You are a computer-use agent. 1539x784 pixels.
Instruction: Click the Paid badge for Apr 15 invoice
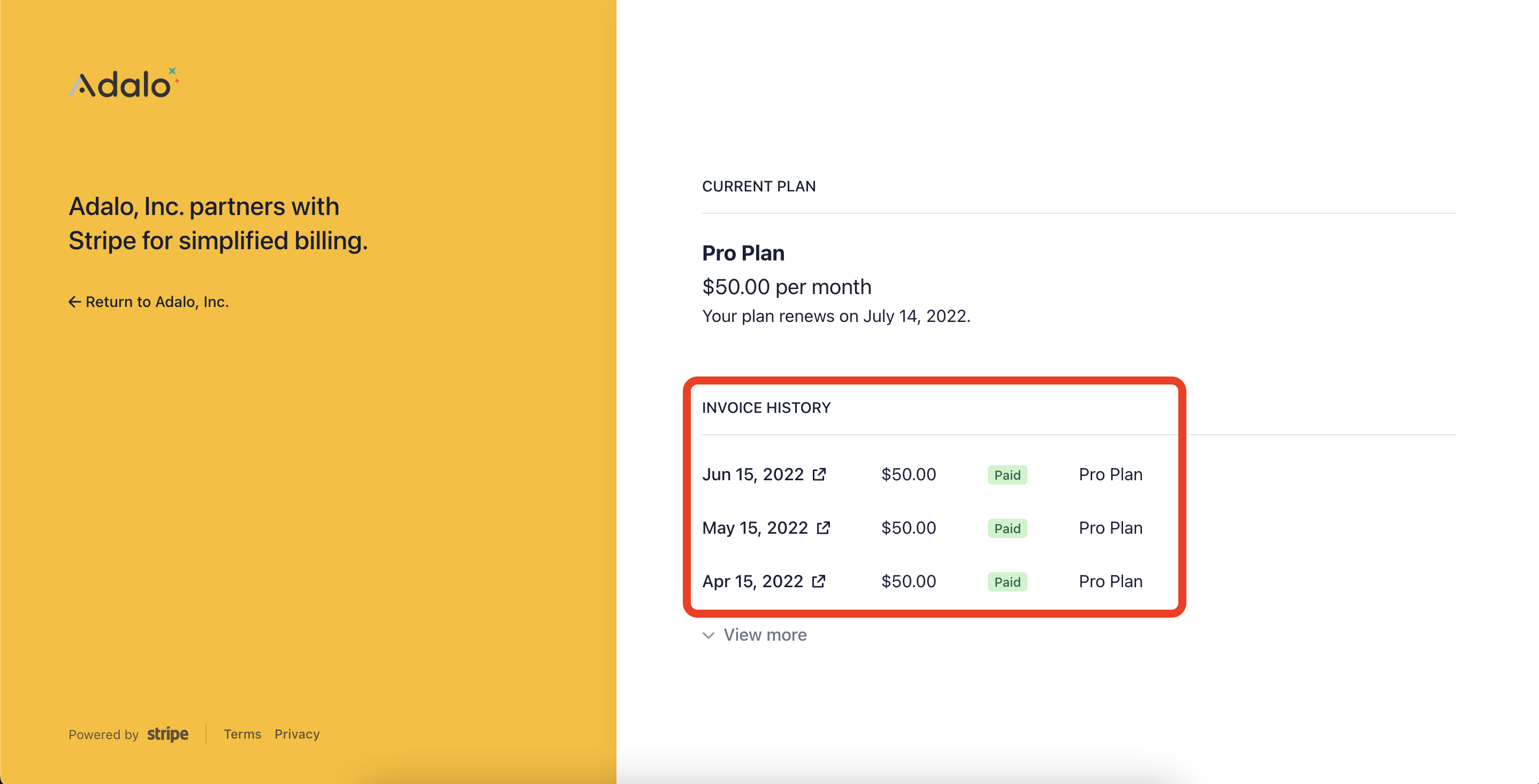click(x=1007, y=581)
